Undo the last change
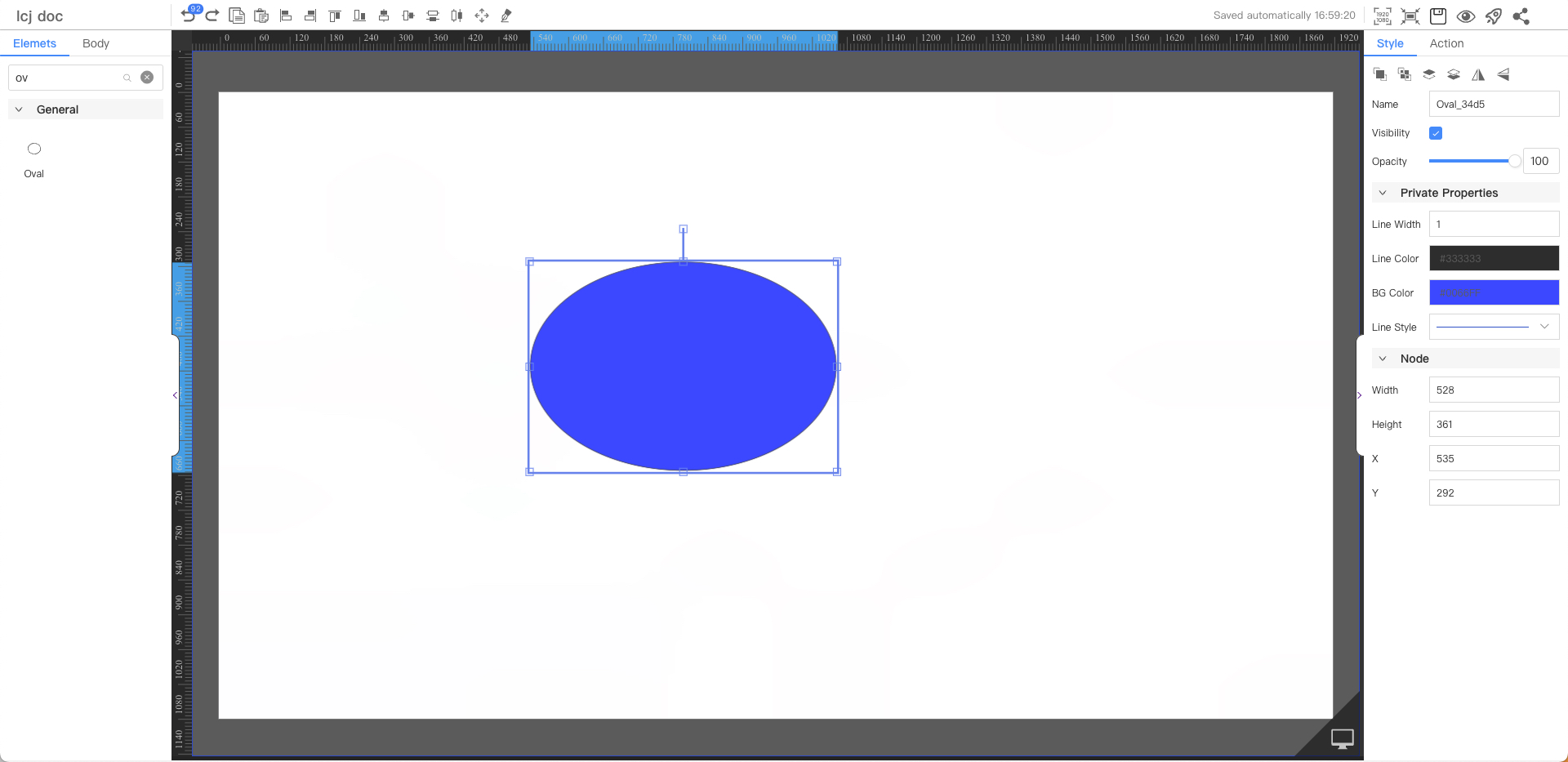 point(188,16)
